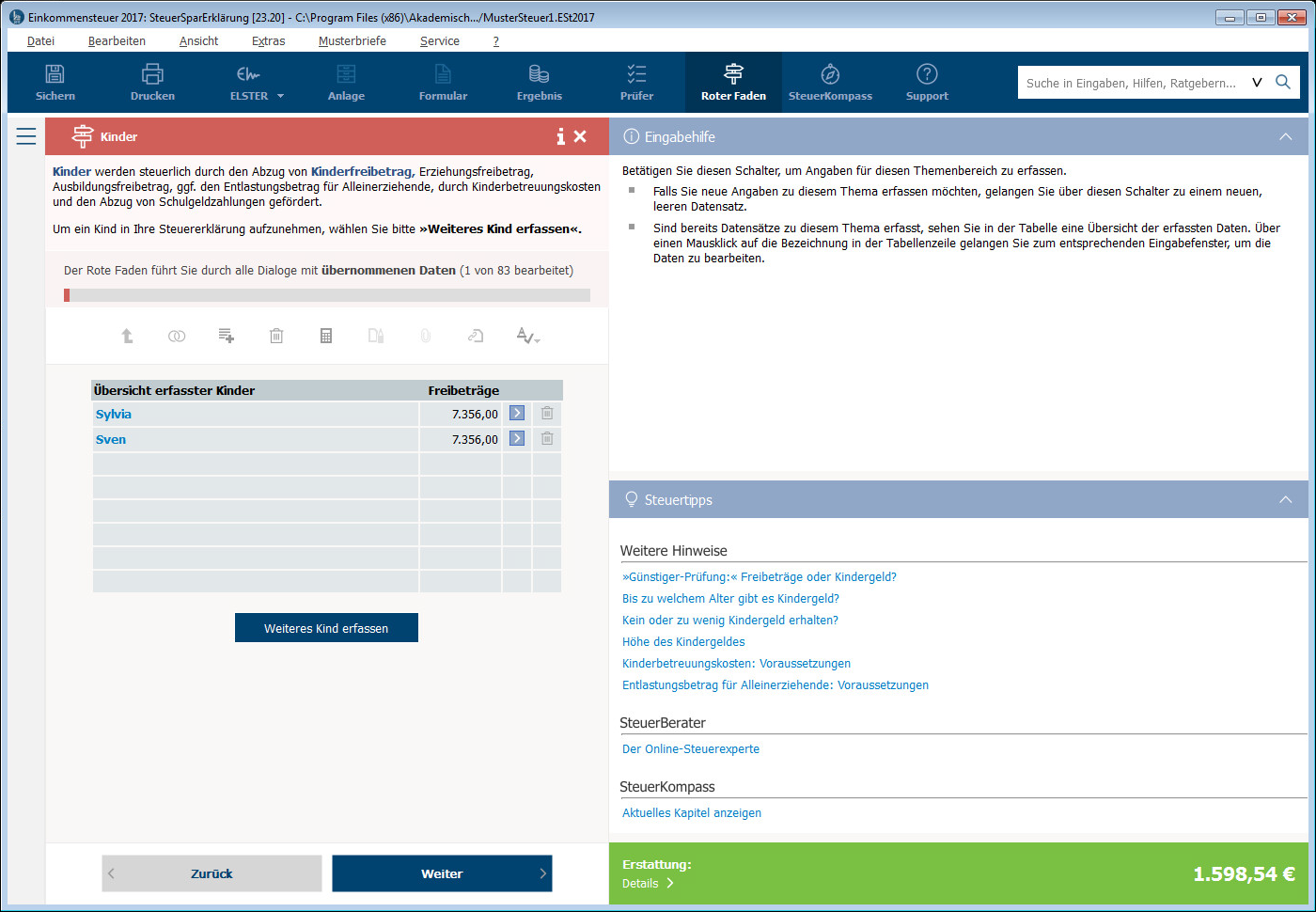Click the Sylvia child entry
This screenshot has height=912, width=1316.
click(x=114, y=415)
